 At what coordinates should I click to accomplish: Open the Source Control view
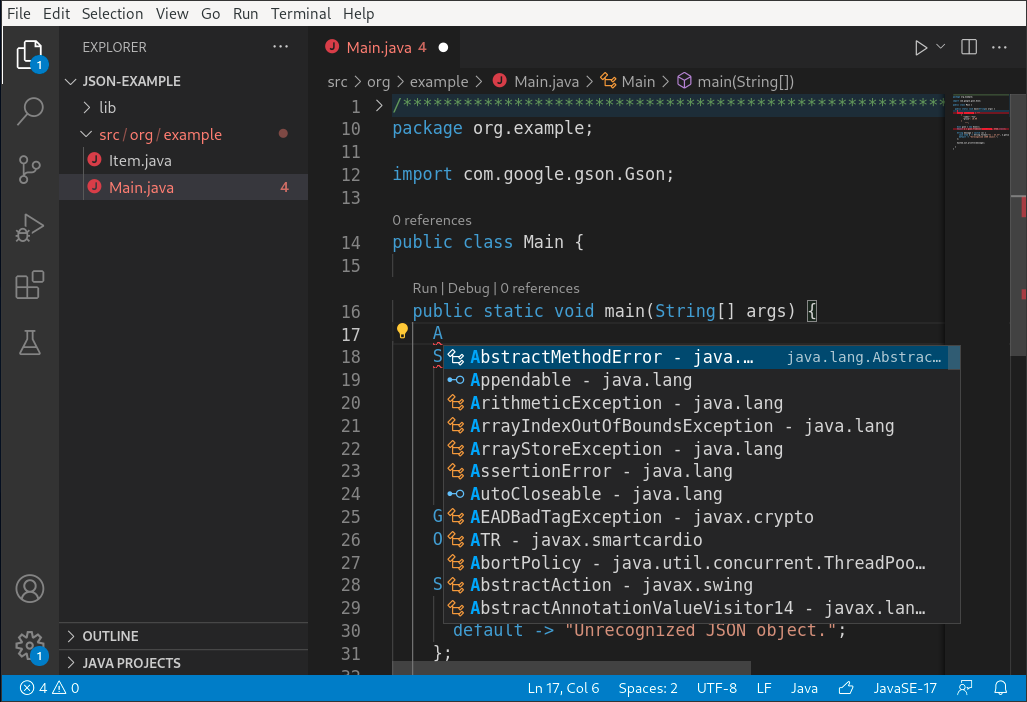pos(30,169)
